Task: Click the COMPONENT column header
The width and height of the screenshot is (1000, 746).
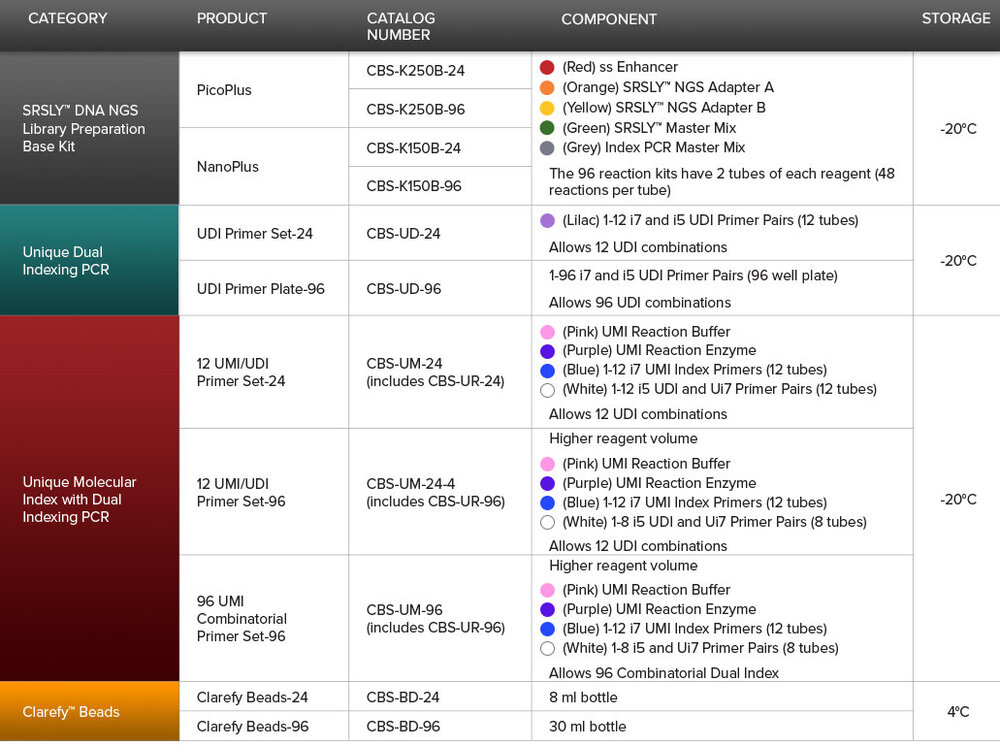Action: (x=608, y=19)
